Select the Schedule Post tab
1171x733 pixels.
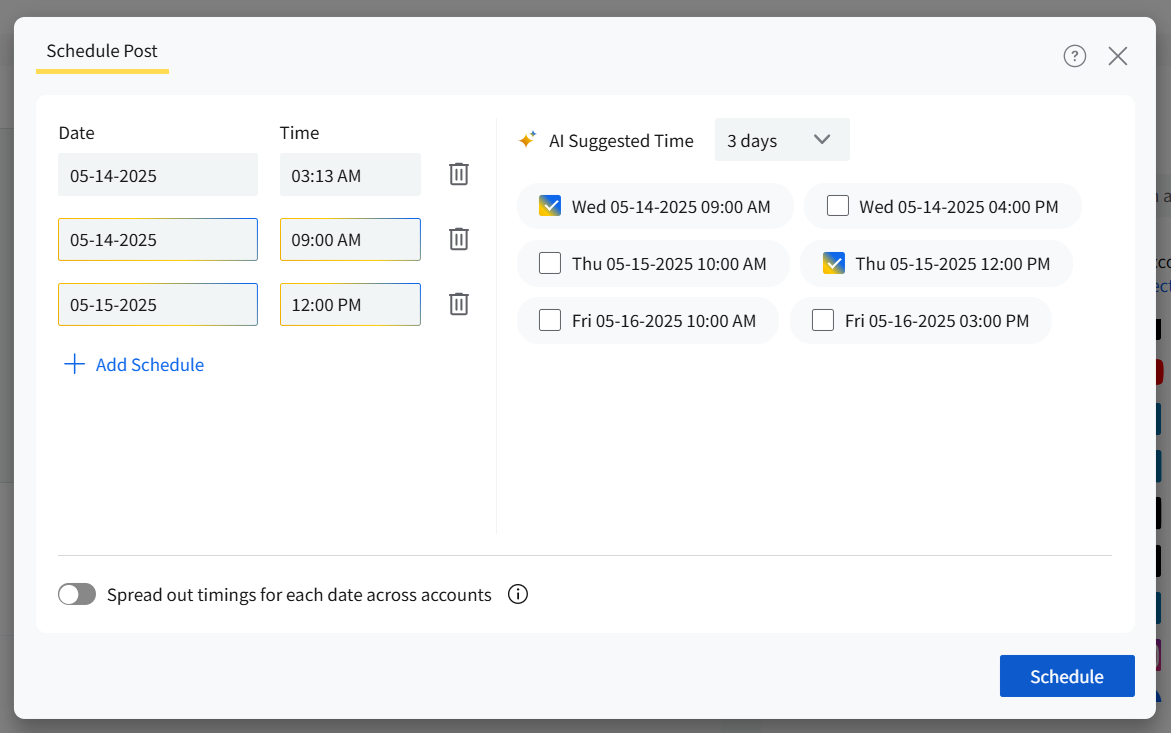tap(102, 52)
